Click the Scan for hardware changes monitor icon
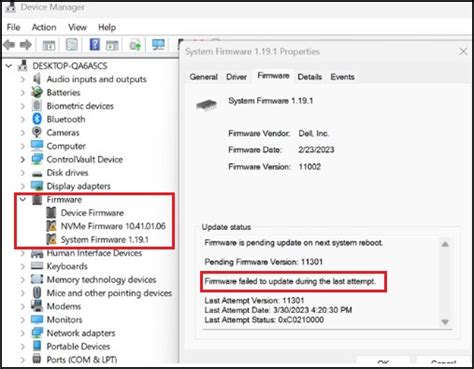Screen dimensions: 474x369 pyautogui.click(x=158, y=45)
